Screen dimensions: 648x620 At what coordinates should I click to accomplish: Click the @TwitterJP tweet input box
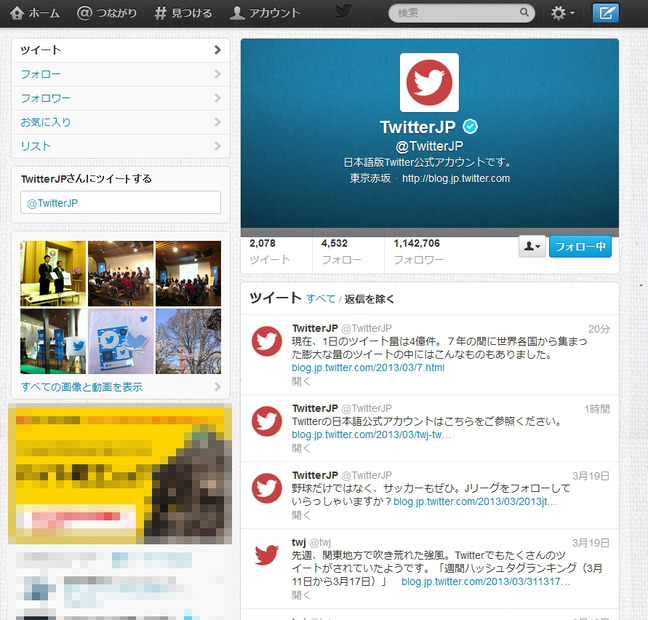coord(120,203)
